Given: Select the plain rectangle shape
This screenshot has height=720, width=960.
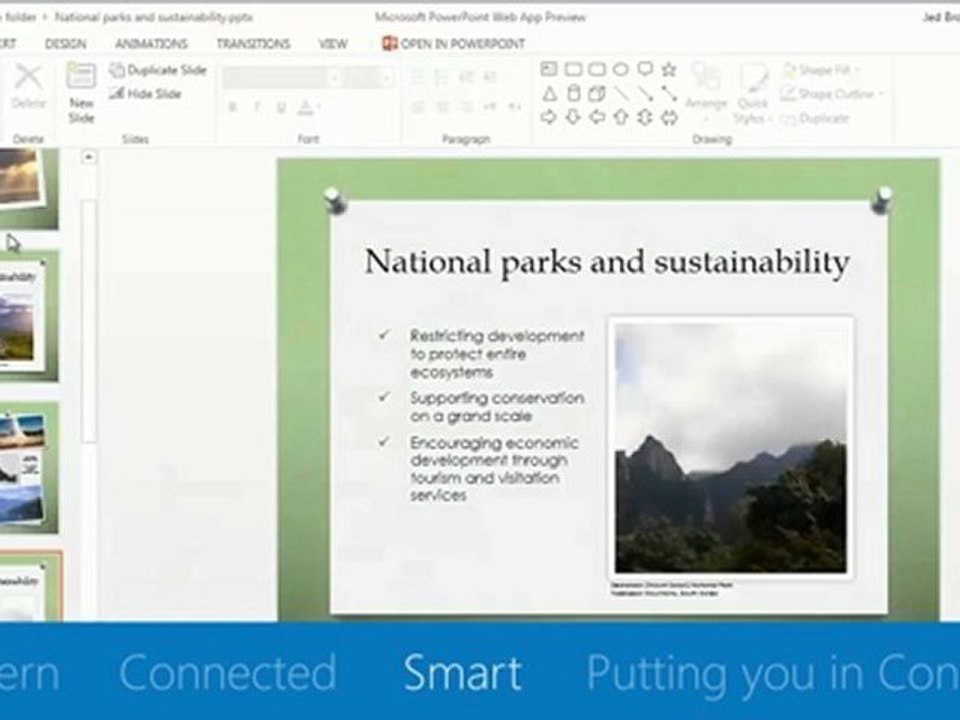Looking at the screenshot, I should [x=573, y=69].
